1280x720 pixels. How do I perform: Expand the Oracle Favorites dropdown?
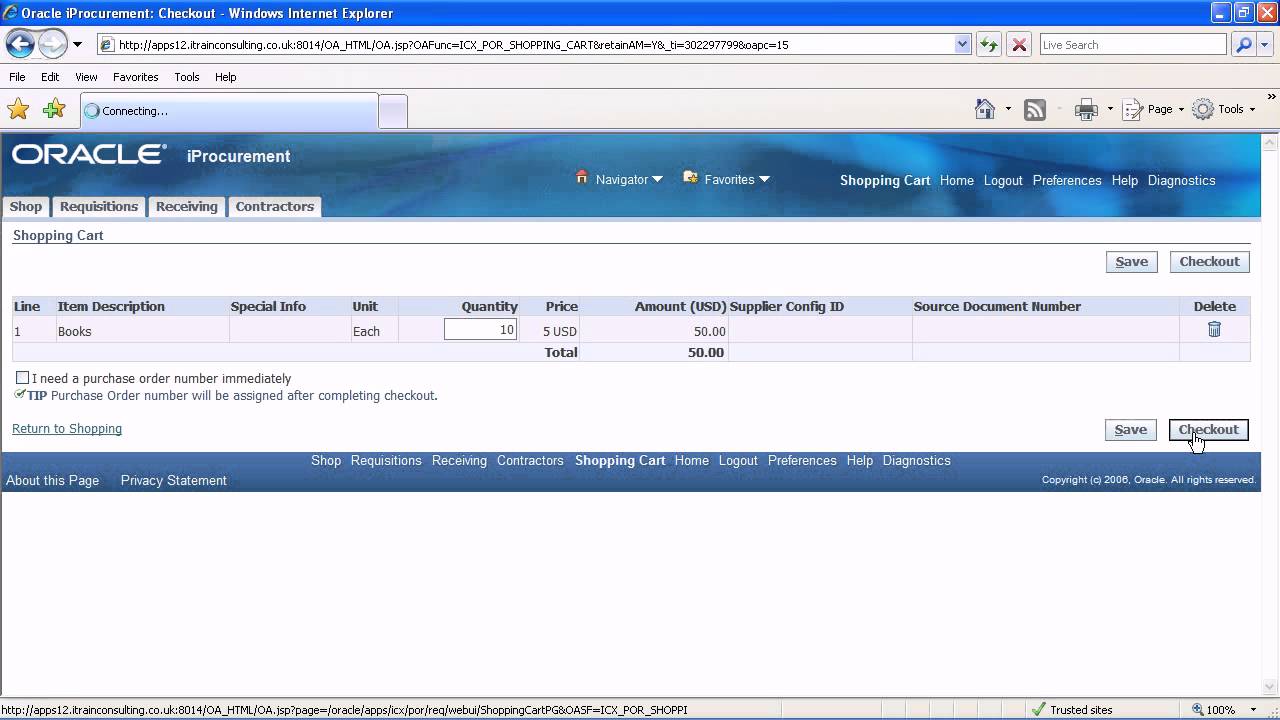[764, 180]
